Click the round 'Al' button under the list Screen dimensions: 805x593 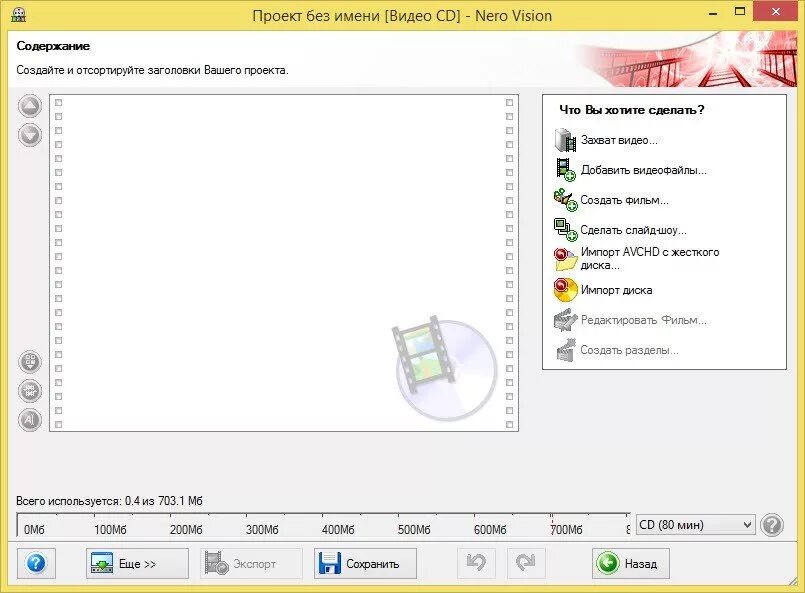point(30,420)
